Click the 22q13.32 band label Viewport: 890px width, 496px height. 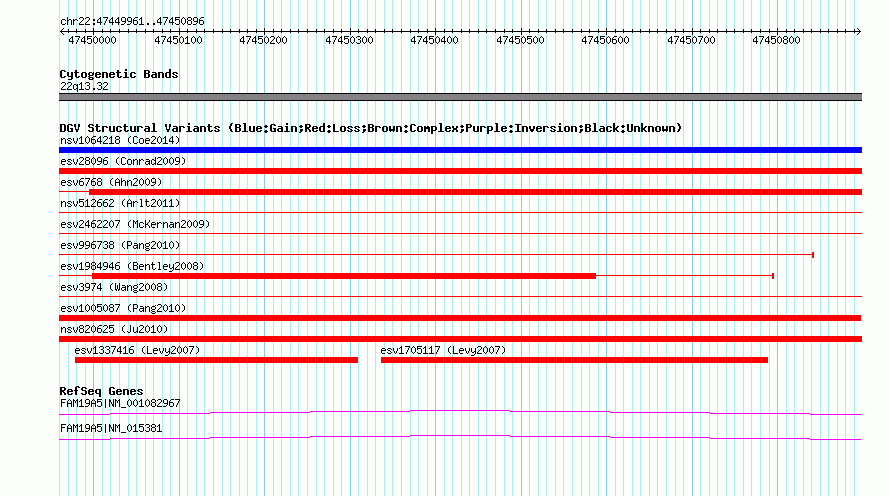(x=84, y=86)
